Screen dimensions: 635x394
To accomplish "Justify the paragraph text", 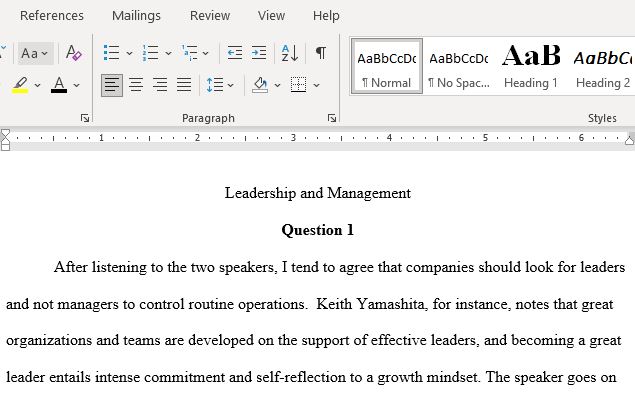I will (184, 85).
